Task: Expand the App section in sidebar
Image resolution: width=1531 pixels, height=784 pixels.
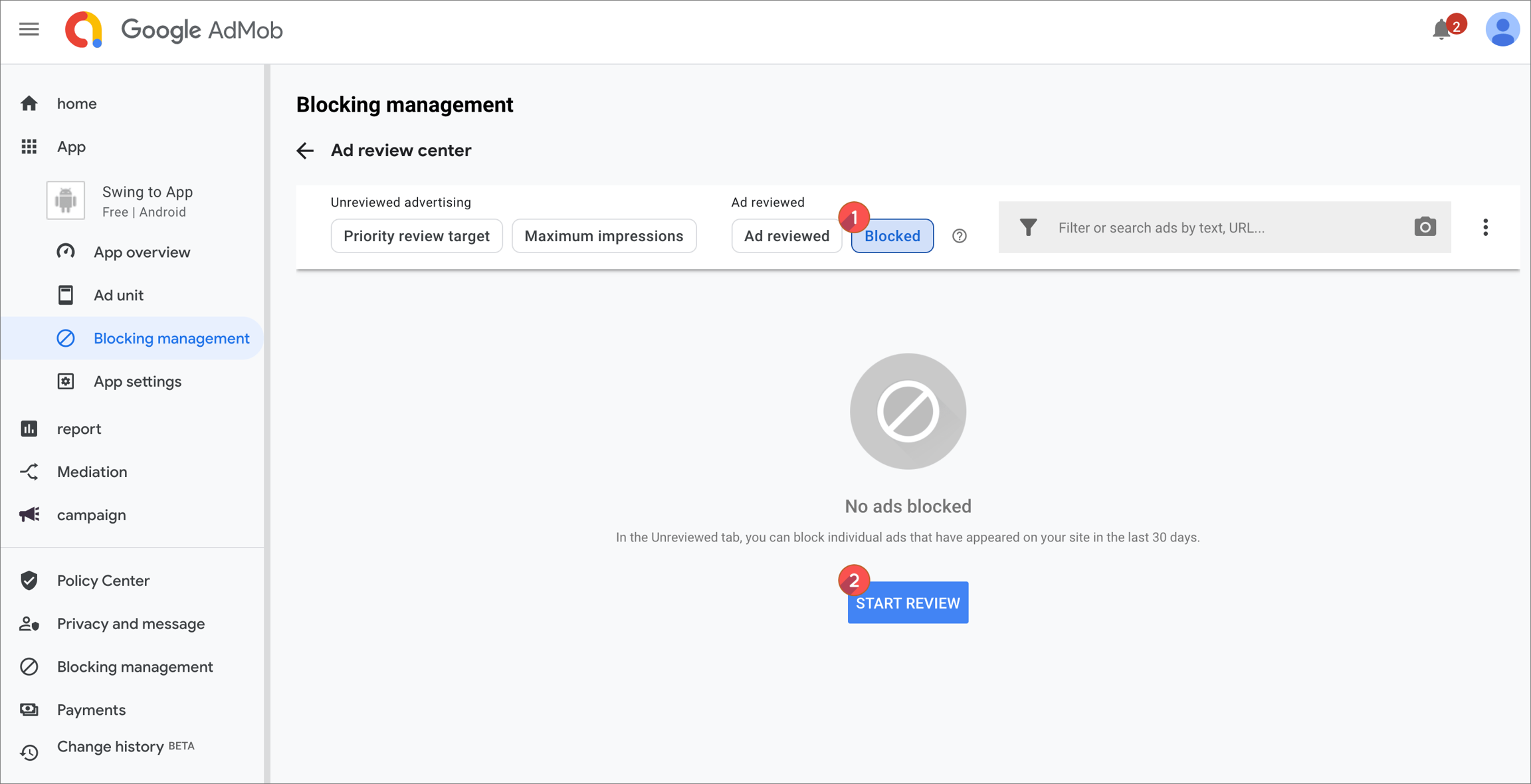Action: pos(71,146)
